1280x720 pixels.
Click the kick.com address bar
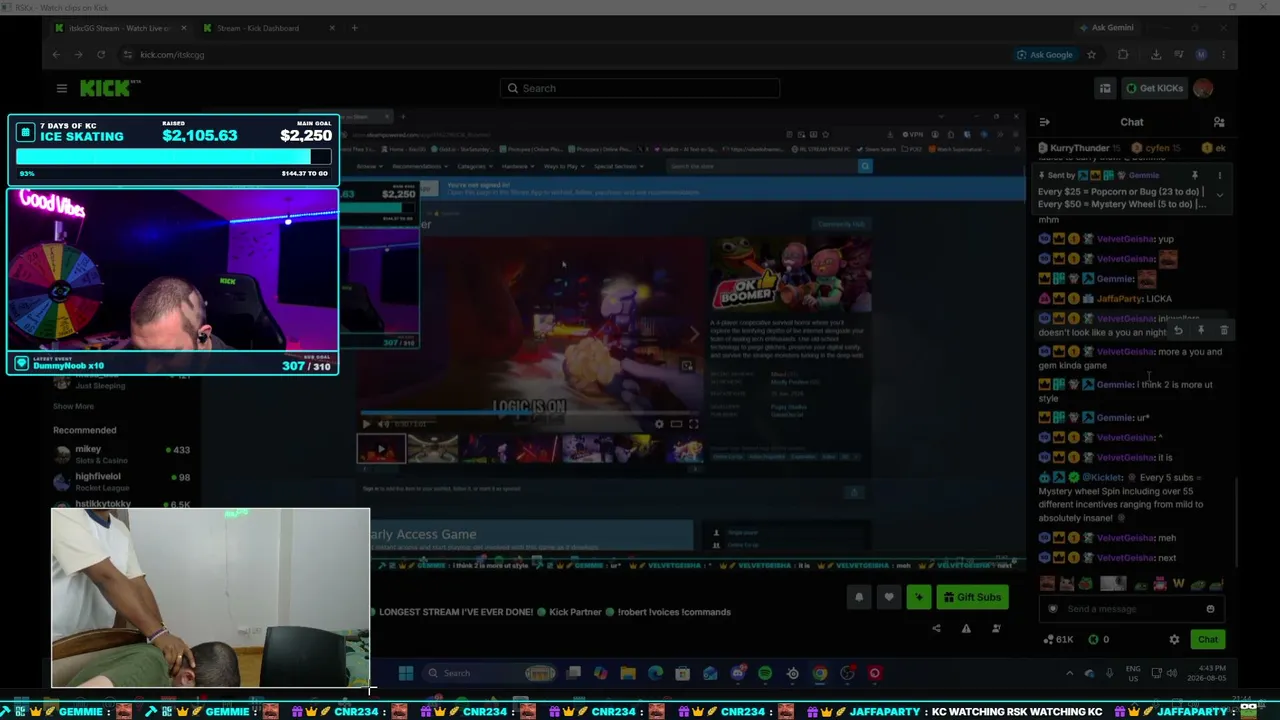point(560,55)
